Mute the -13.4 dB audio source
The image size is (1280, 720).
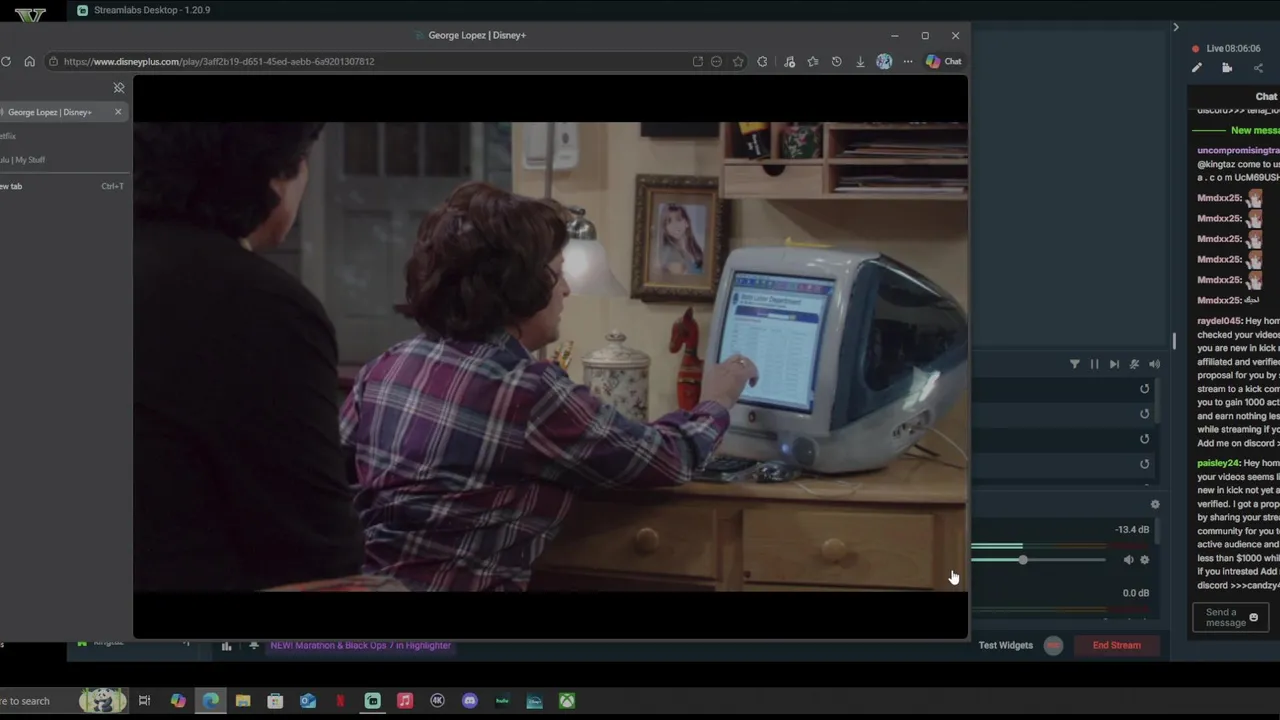tap(1128, 560)
